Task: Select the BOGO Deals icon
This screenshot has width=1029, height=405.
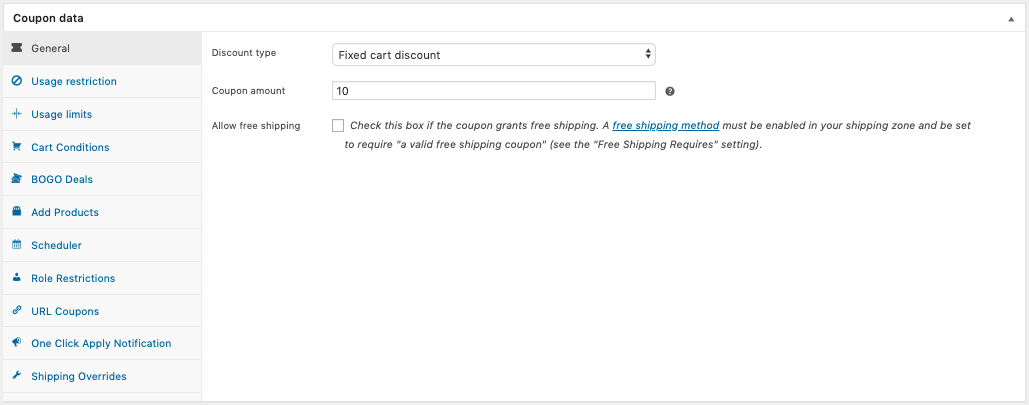Action: [x=17, y=180]
